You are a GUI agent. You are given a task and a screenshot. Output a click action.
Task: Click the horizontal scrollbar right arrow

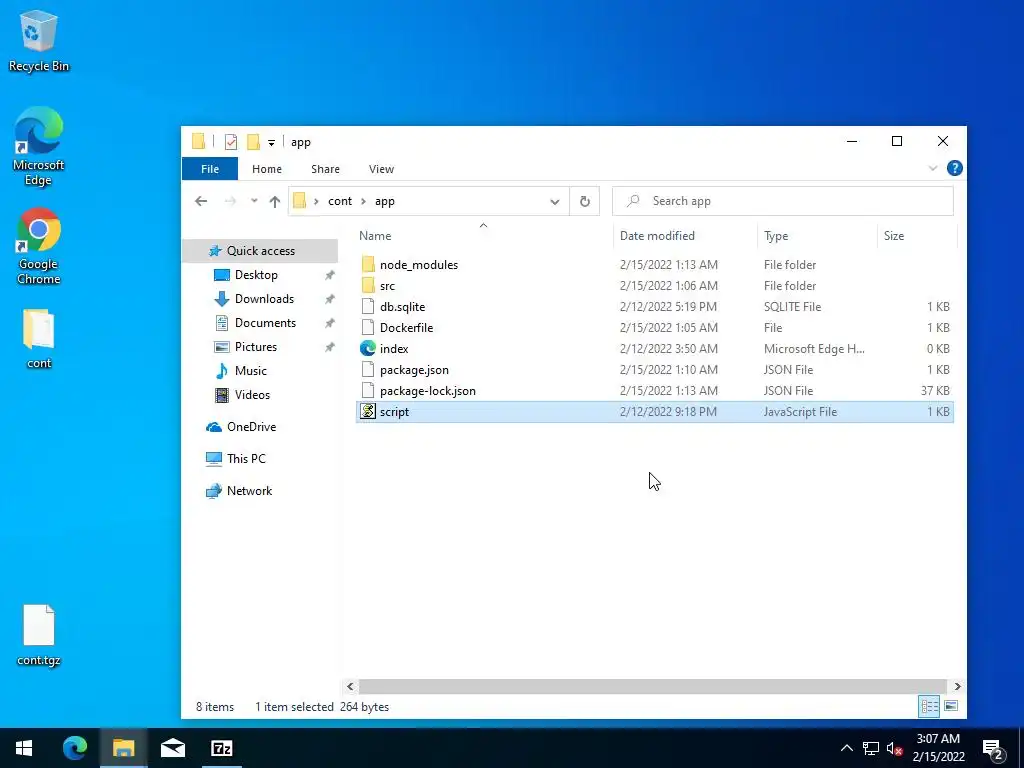[x=957, y=686]
